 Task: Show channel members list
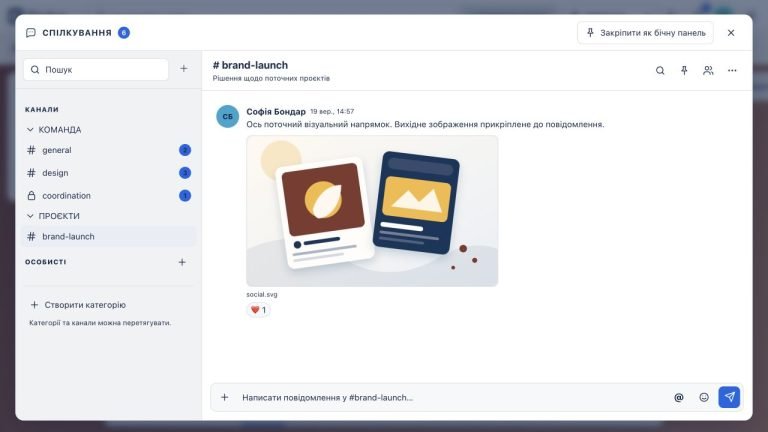[708, 71]
